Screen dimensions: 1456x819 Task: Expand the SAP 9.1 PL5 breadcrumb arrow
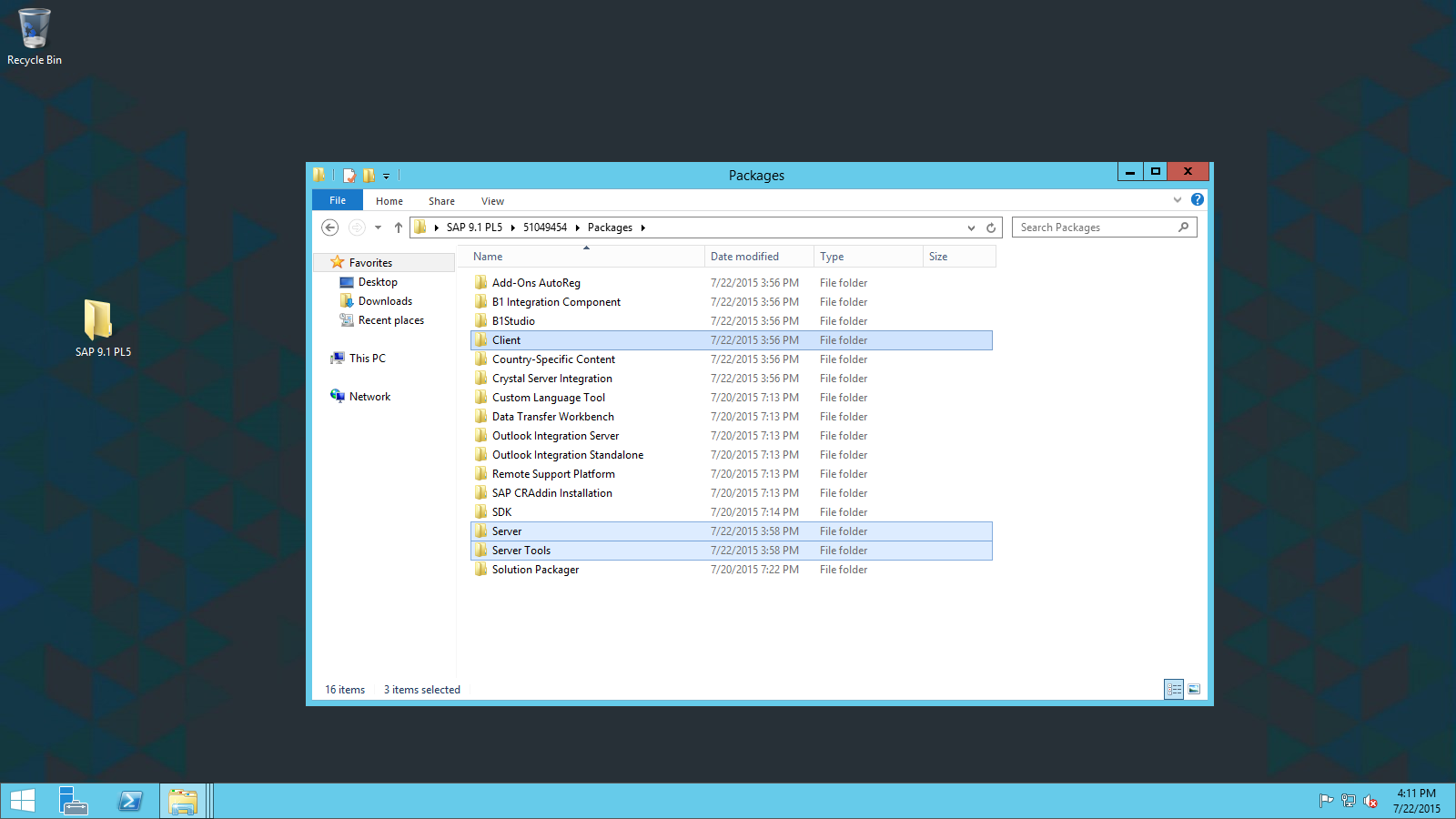coord(512,227)
